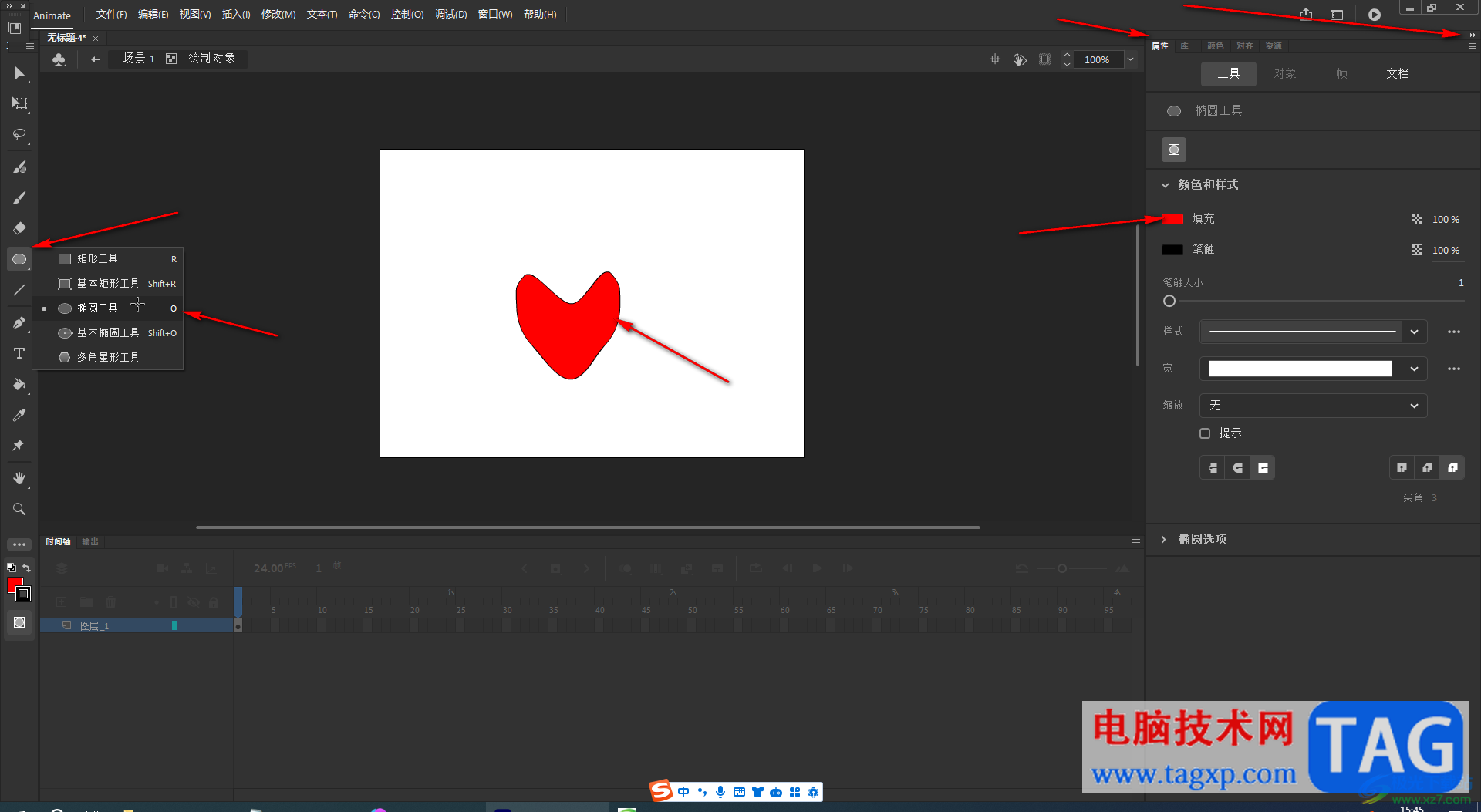Screen dimensions: 1481x812
Task: Collapse the 颜色和样式 section
Action: point(1165,185)
